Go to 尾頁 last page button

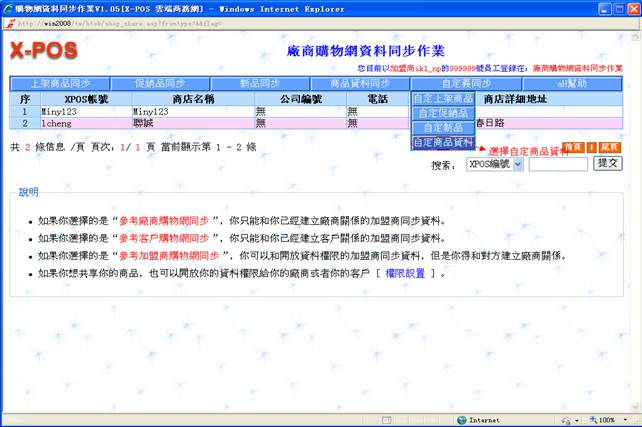point(609,147)
